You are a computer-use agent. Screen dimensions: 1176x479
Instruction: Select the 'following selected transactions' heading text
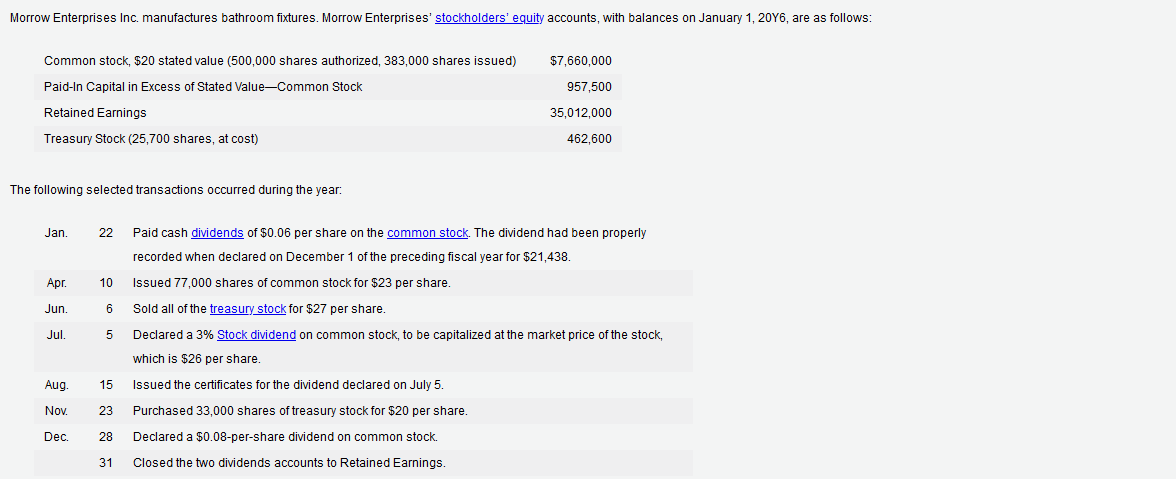pos(176,190)
